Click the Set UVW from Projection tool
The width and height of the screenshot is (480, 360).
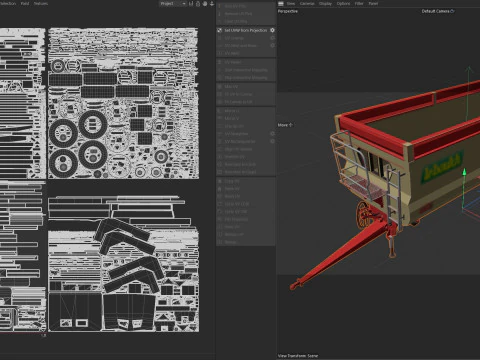[x=246, y=30]
